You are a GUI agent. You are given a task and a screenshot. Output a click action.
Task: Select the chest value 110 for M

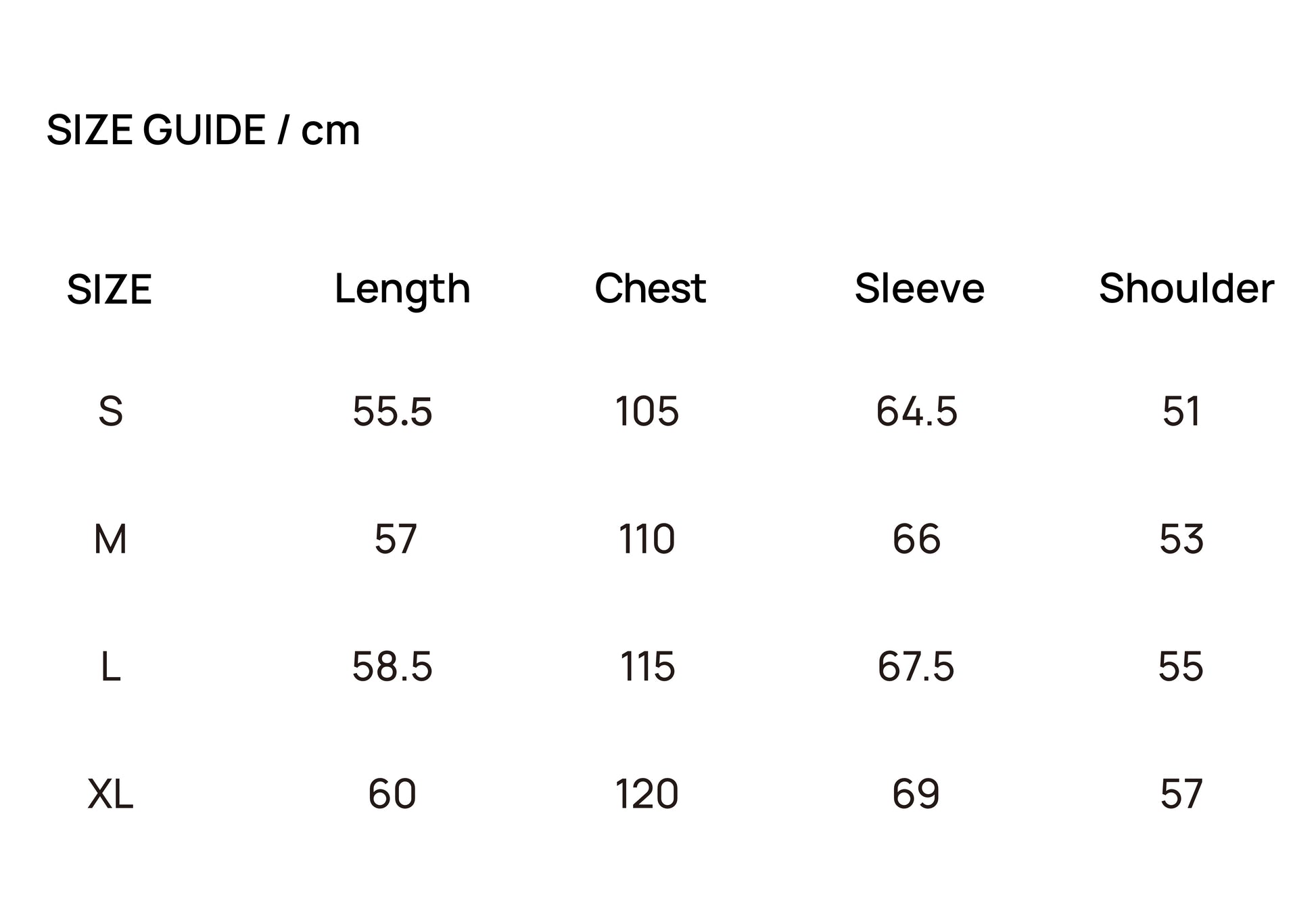[x=647, y=539]
